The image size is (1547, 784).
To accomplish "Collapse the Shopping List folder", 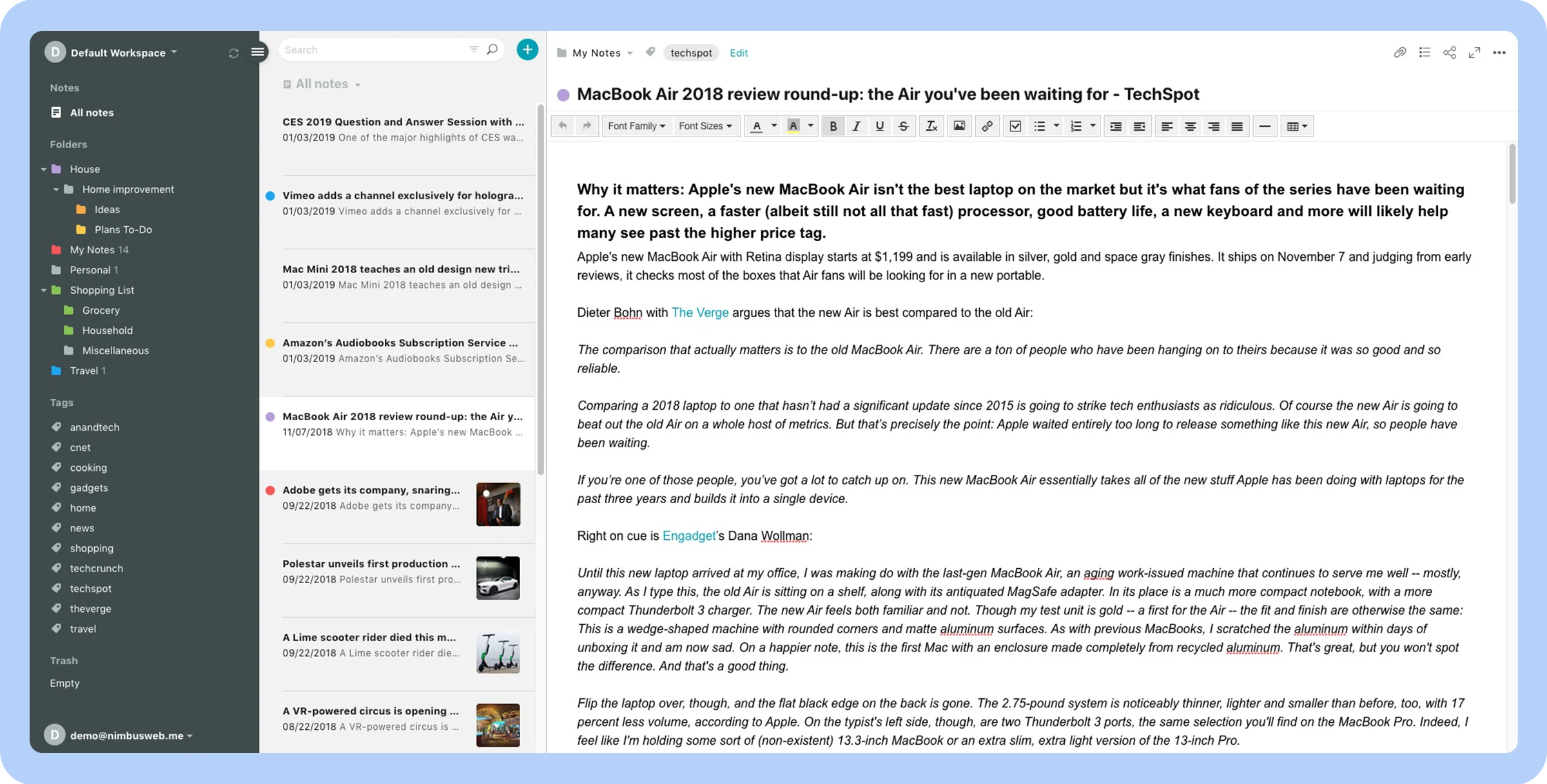I will coord(43,290).
